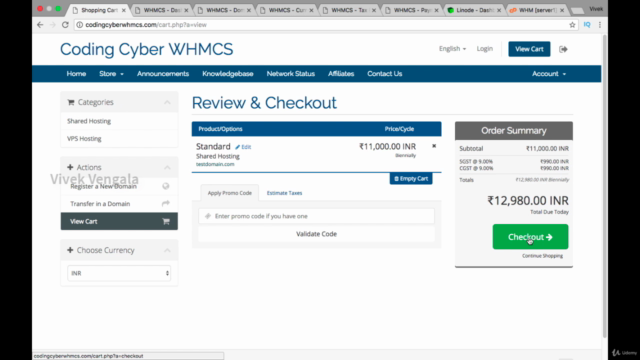Open the English language dropdown
The width and height of the screenshot is (640, 360).
pos(452,49)
